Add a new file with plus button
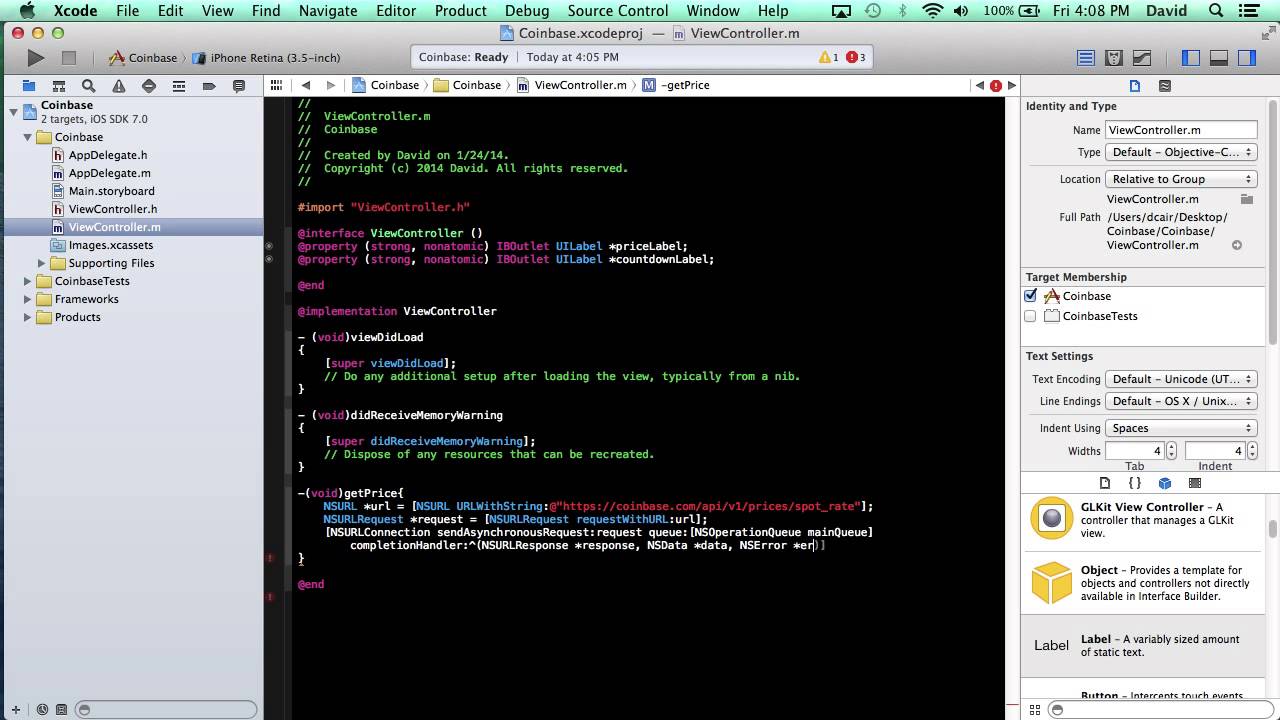 [15, 710]
